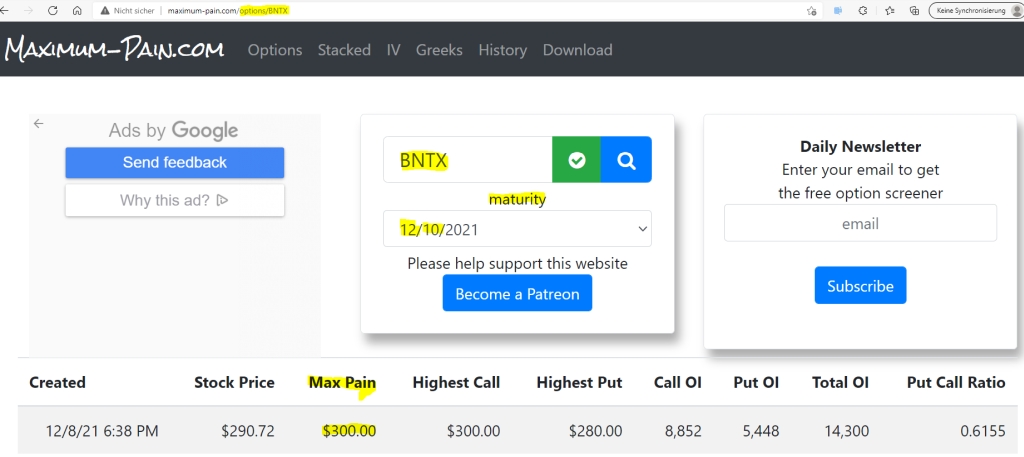Click the 8,852 call OI value
Image resolution: width=1024 pixels, height=457 pixels.
tap(684, 432)
